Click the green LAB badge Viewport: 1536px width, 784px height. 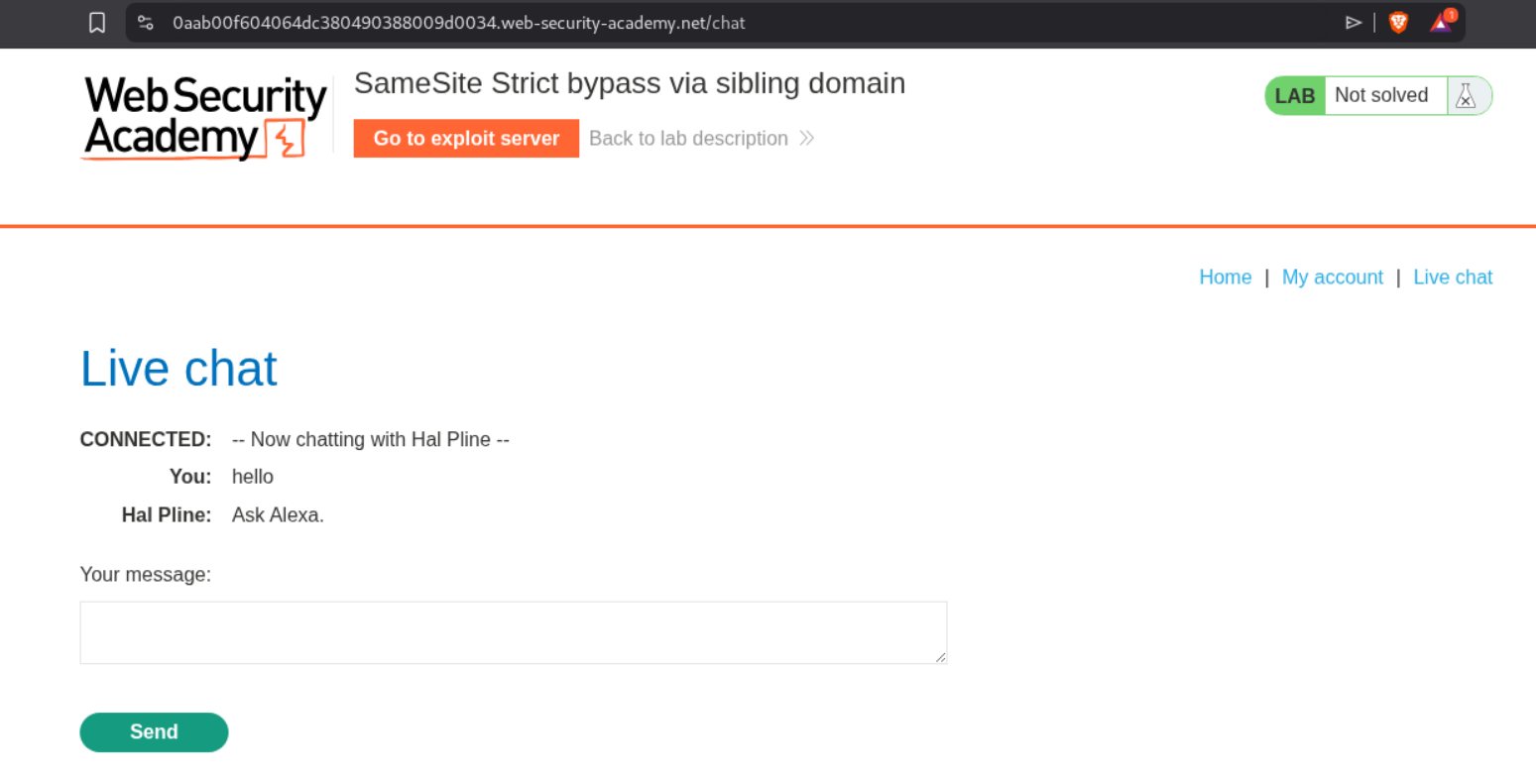tap(1295, 96)
